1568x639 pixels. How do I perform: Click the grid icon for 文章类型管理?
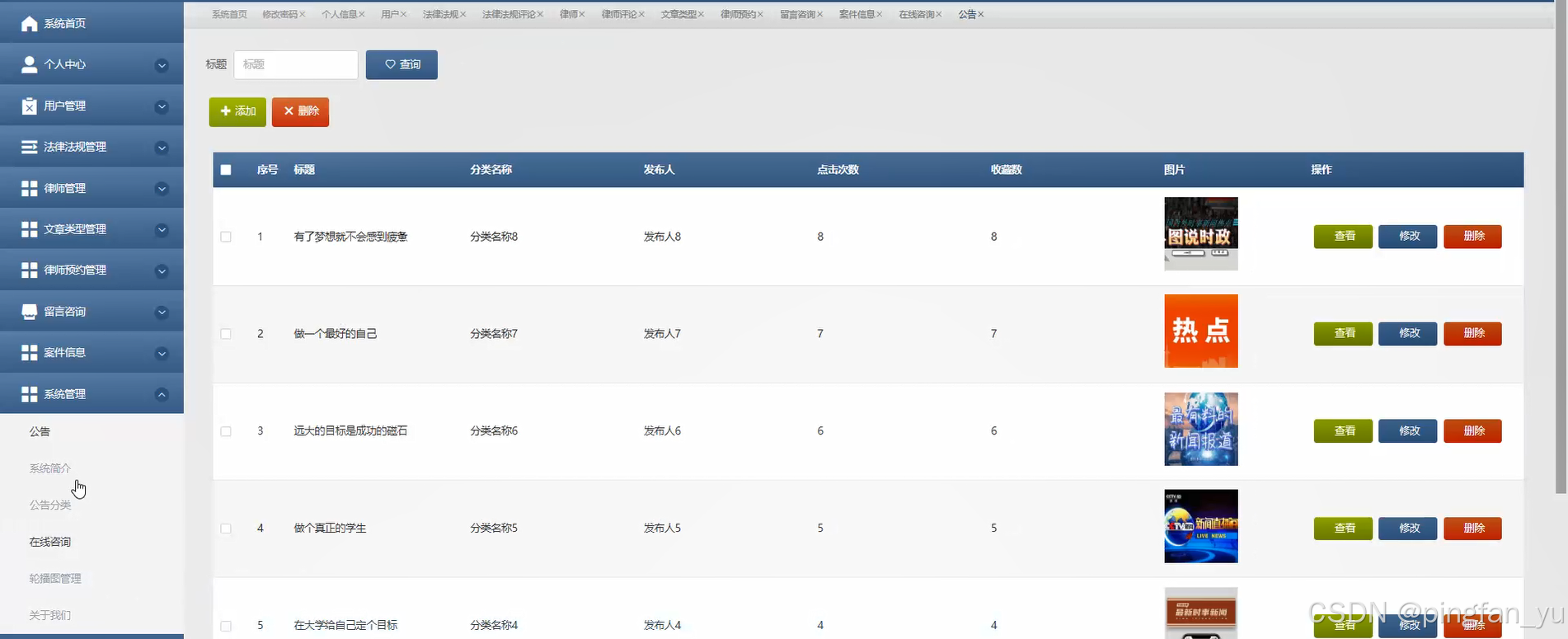(29, 229)
